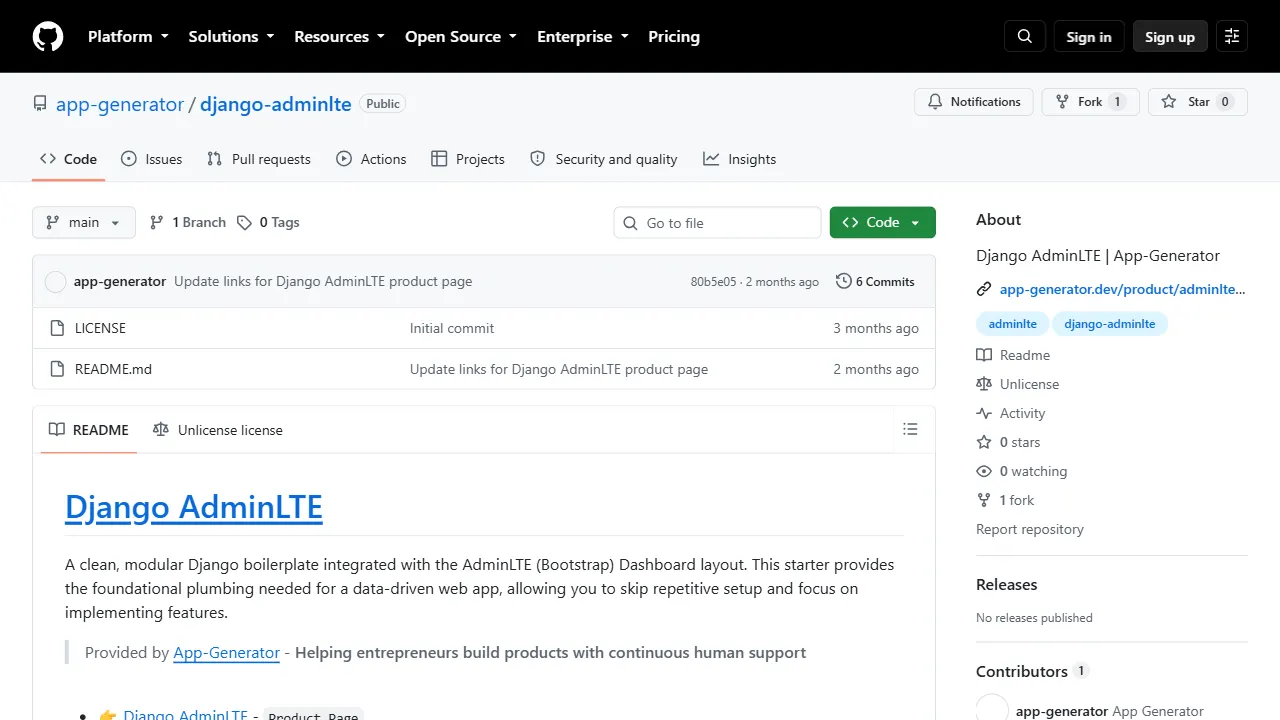Click the About heading in the sidebar
1280x720 pixels.
pyautogui.click(x=999, y=220)
